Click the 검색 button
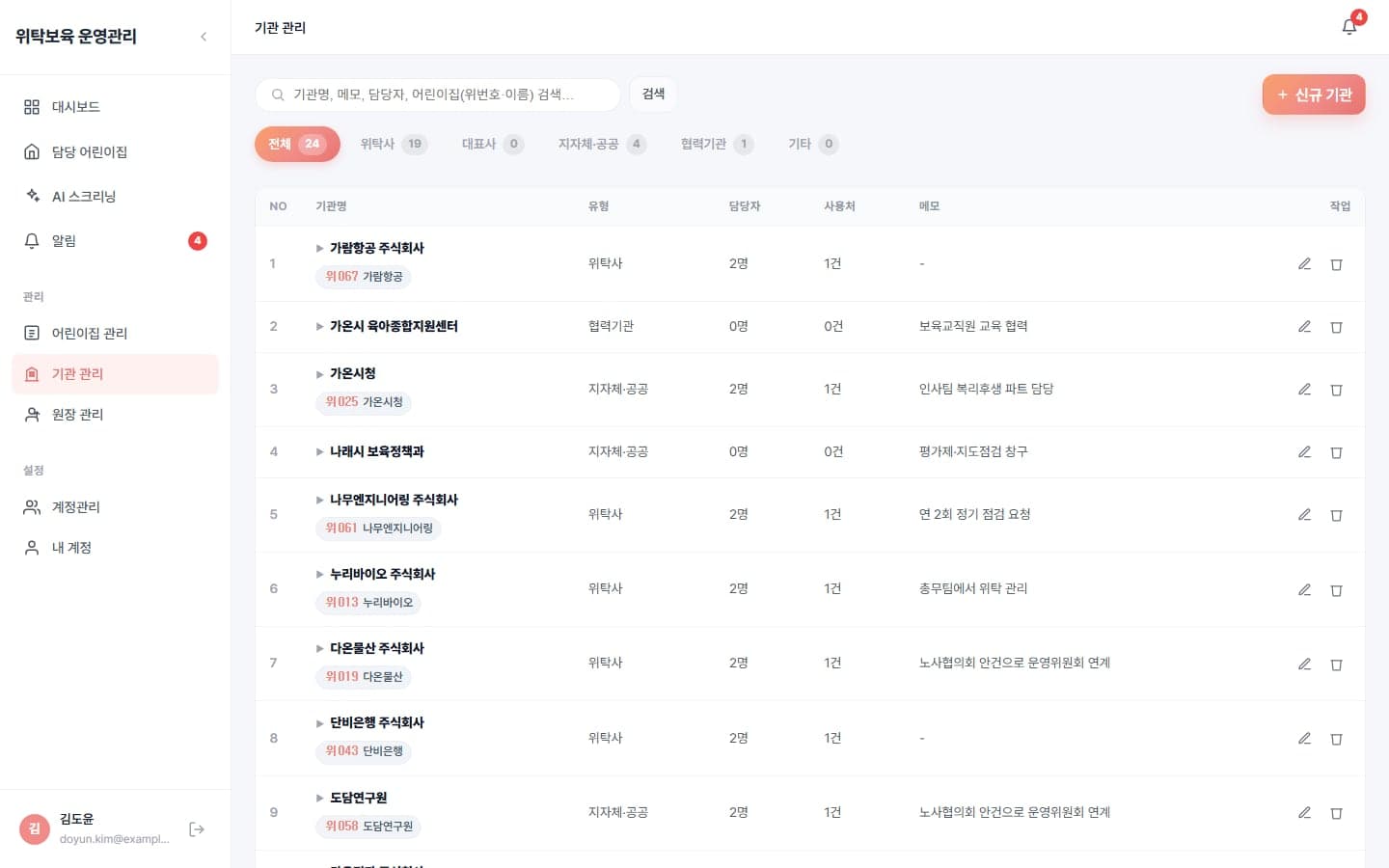 click(654, 94)
